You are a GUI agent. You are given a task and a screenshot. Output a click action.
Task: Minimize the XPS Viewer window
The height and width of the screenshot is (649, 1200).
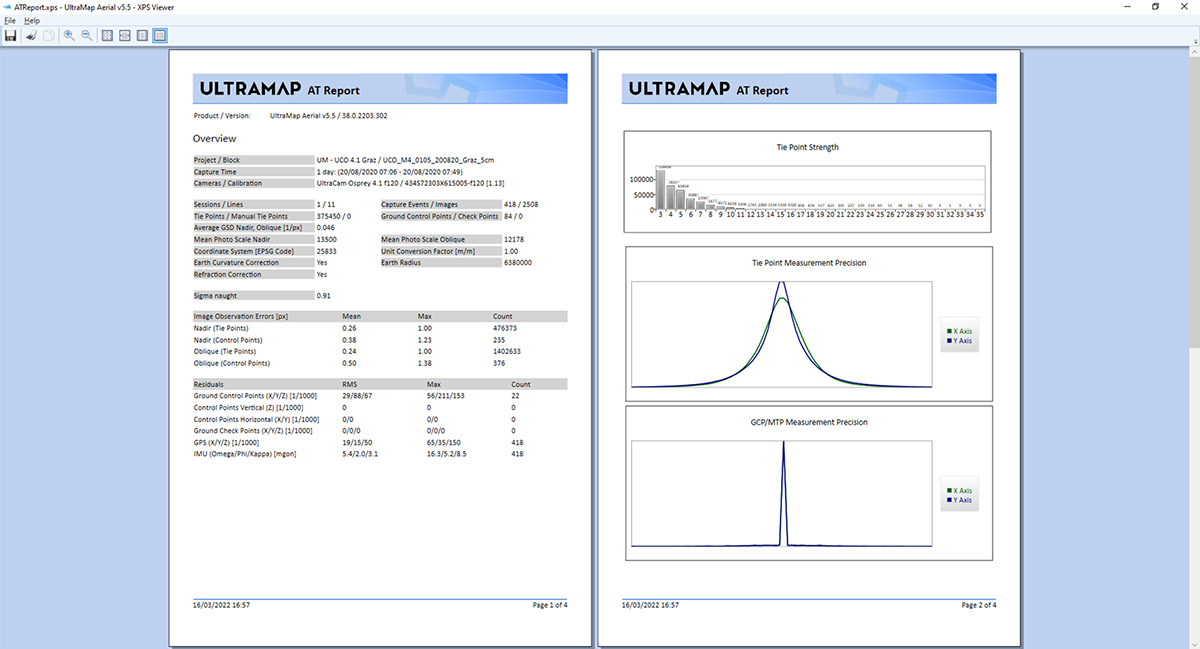coord(1128,6)
